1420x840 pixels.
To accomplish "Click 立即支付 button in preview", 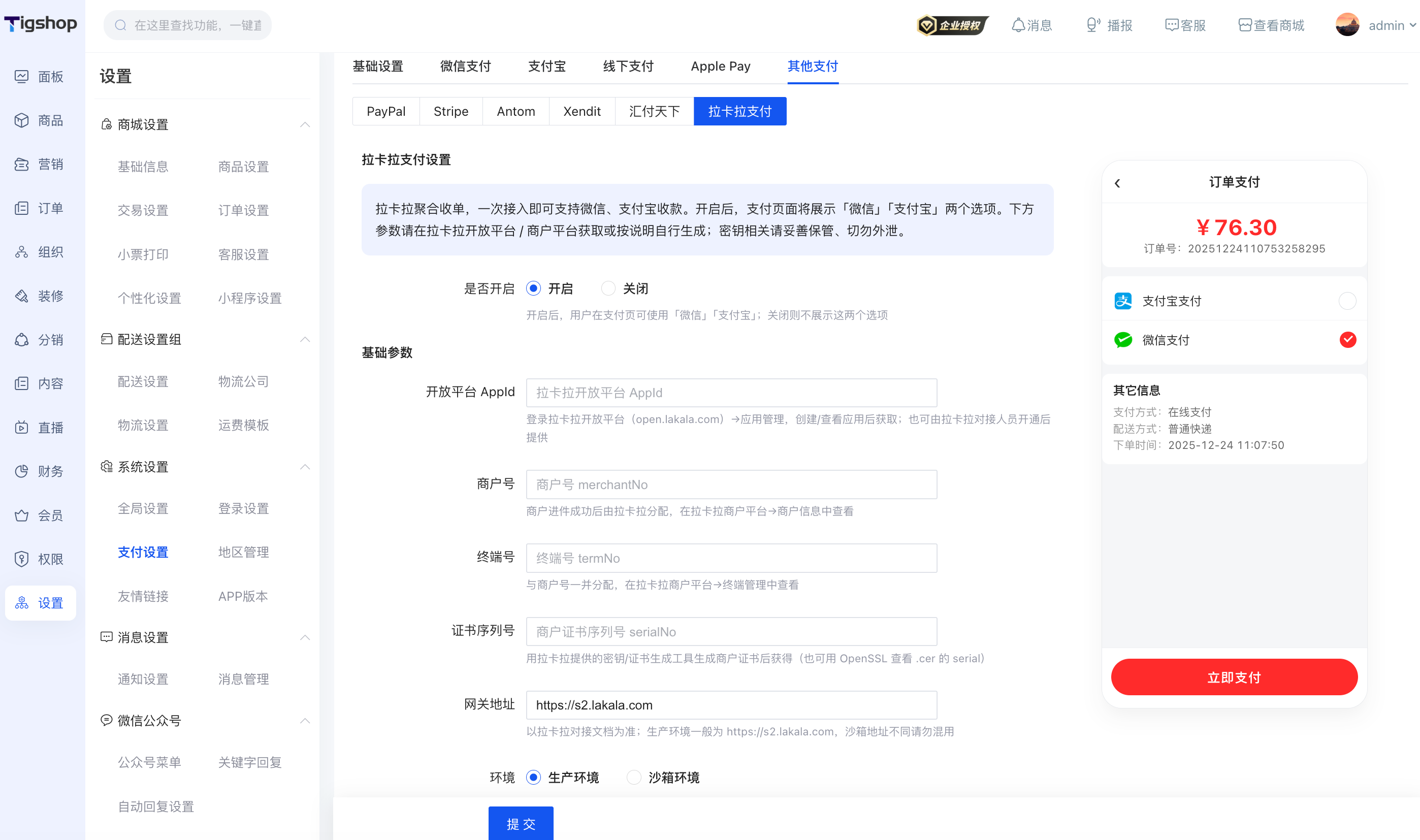I will click(x=1234, y=677).
